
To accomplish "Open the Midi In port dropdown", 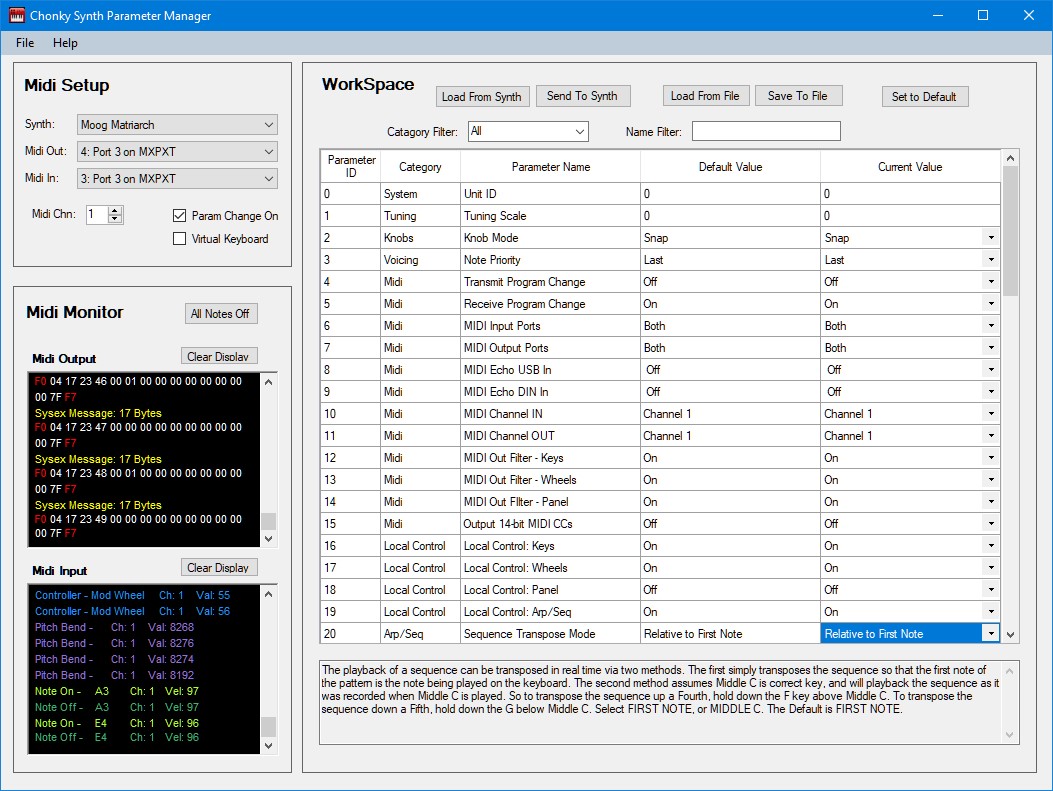I will click(177, 179).
